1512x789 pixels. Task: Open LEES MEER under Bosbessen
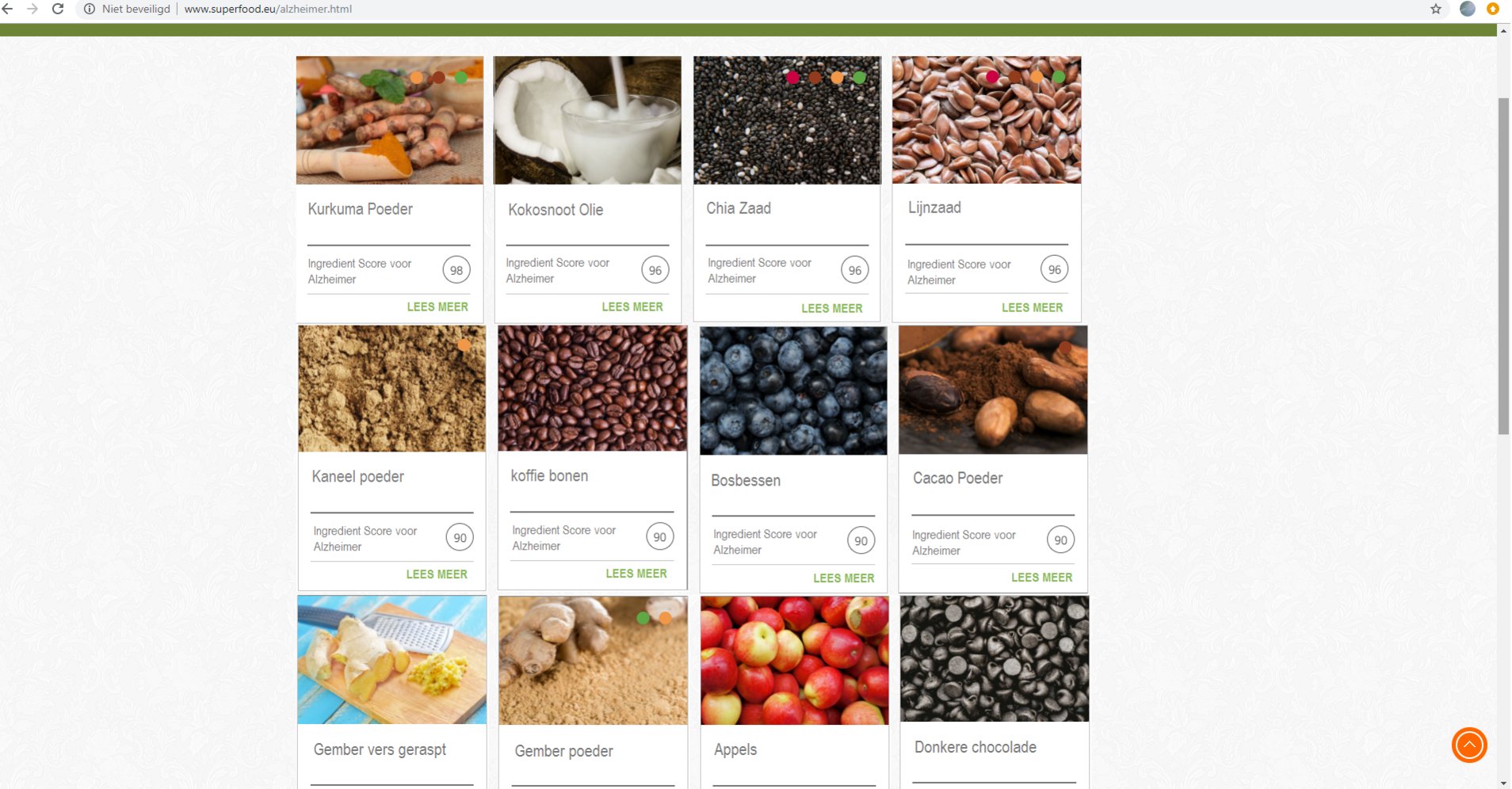point(844,578)
